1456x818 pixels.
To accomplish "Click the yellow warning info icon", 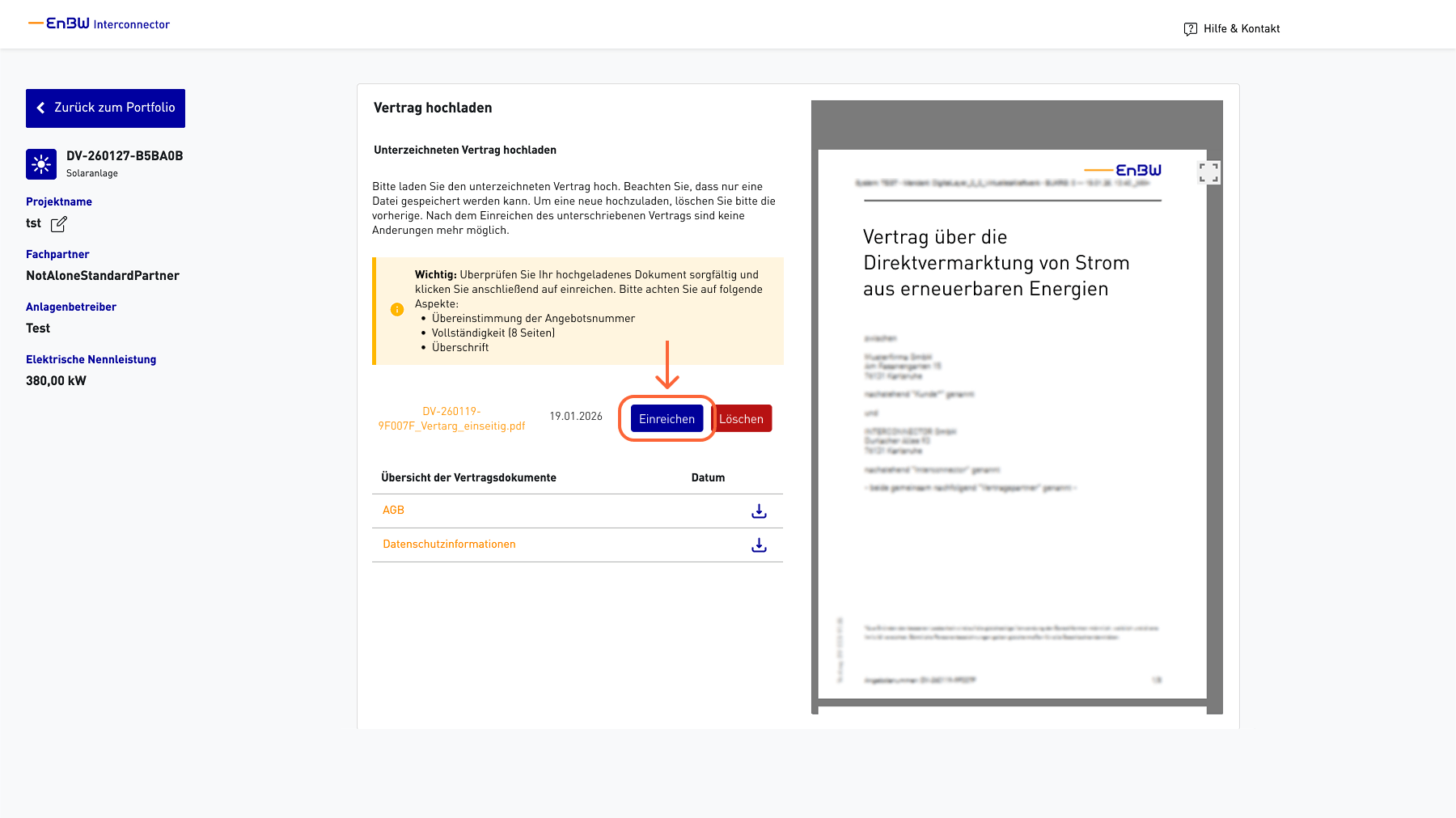I will coord(397,310).
